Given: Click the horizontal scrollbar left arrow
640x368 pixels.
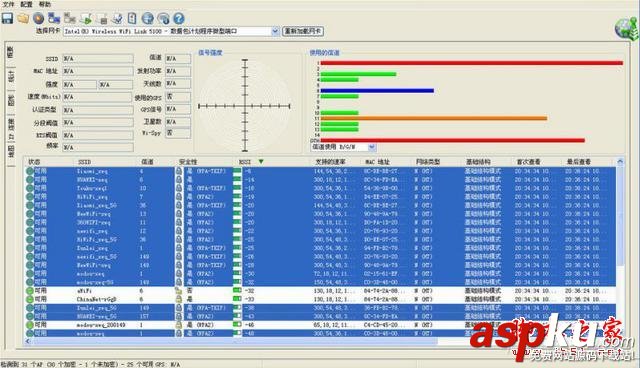Looking at the screenshot, I should [x=28, y=341].
